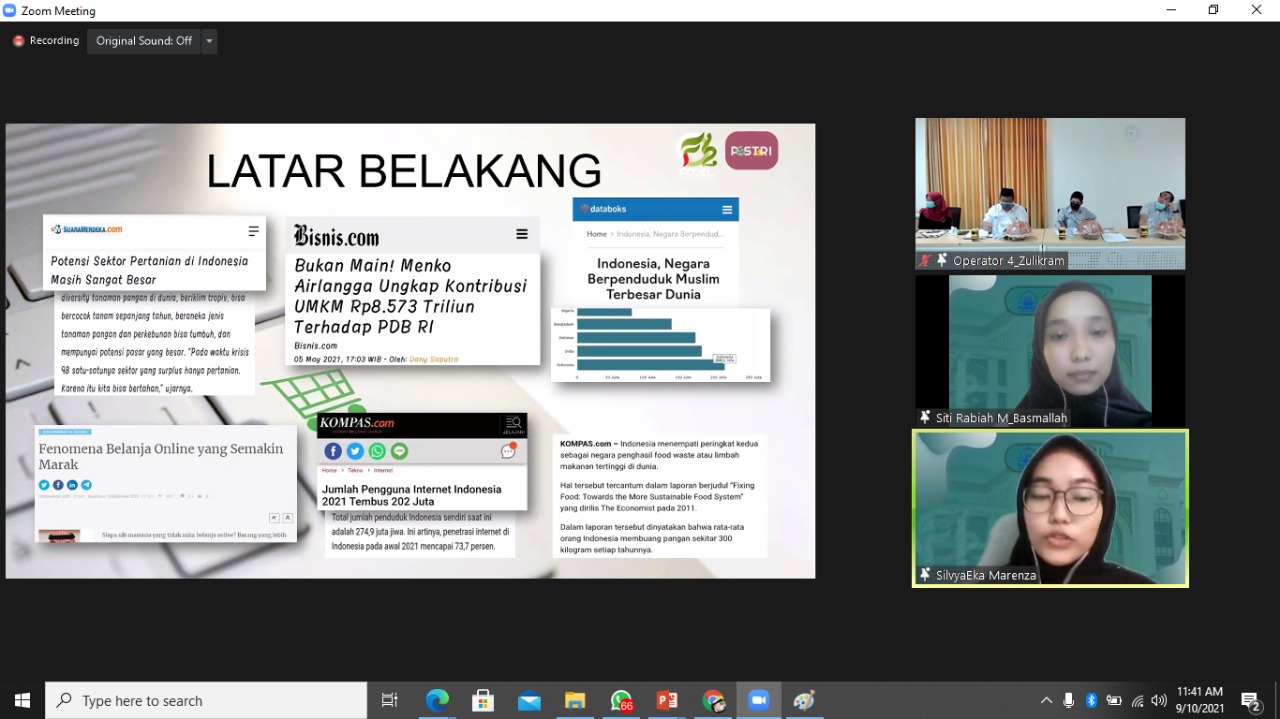Open WhatsApp from the taskbar
The width and height of the screenshot is (1280, 719).
click(x=621, y=701)
